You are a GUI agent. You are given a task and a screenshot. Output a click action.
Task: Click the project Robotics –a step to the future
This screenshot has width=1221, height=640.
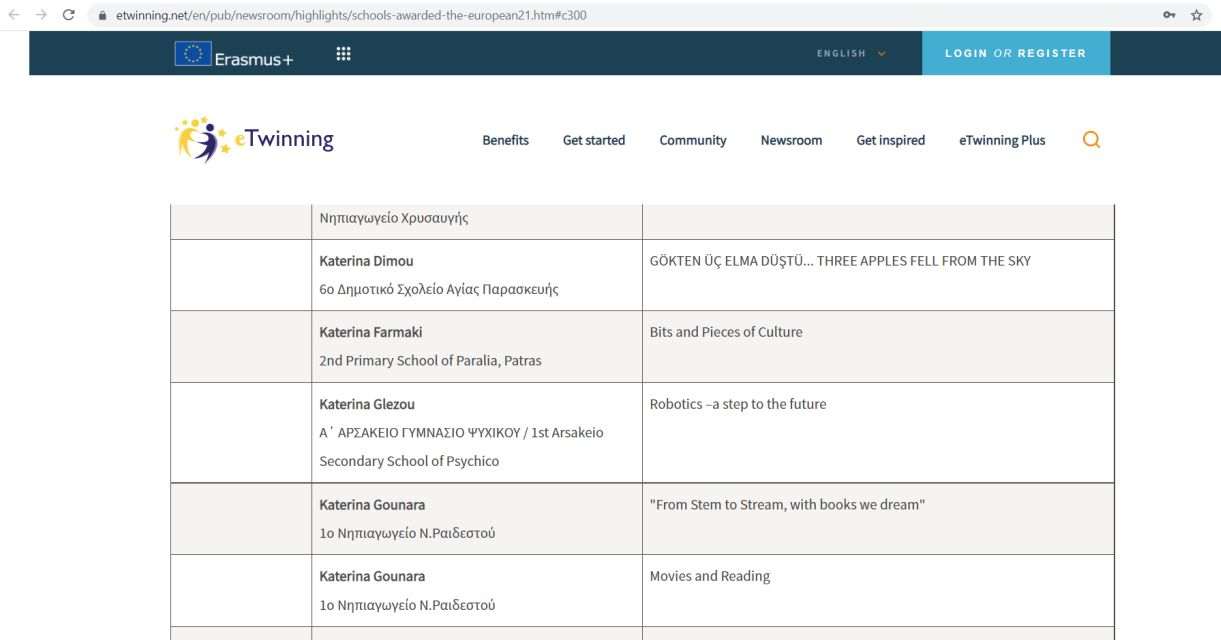click(738, 405)
